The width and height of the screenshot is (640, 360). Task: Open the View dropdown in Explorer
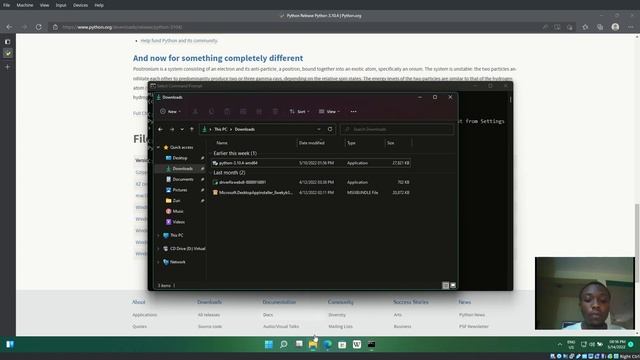pyautogui.click(x=329, y=111)
